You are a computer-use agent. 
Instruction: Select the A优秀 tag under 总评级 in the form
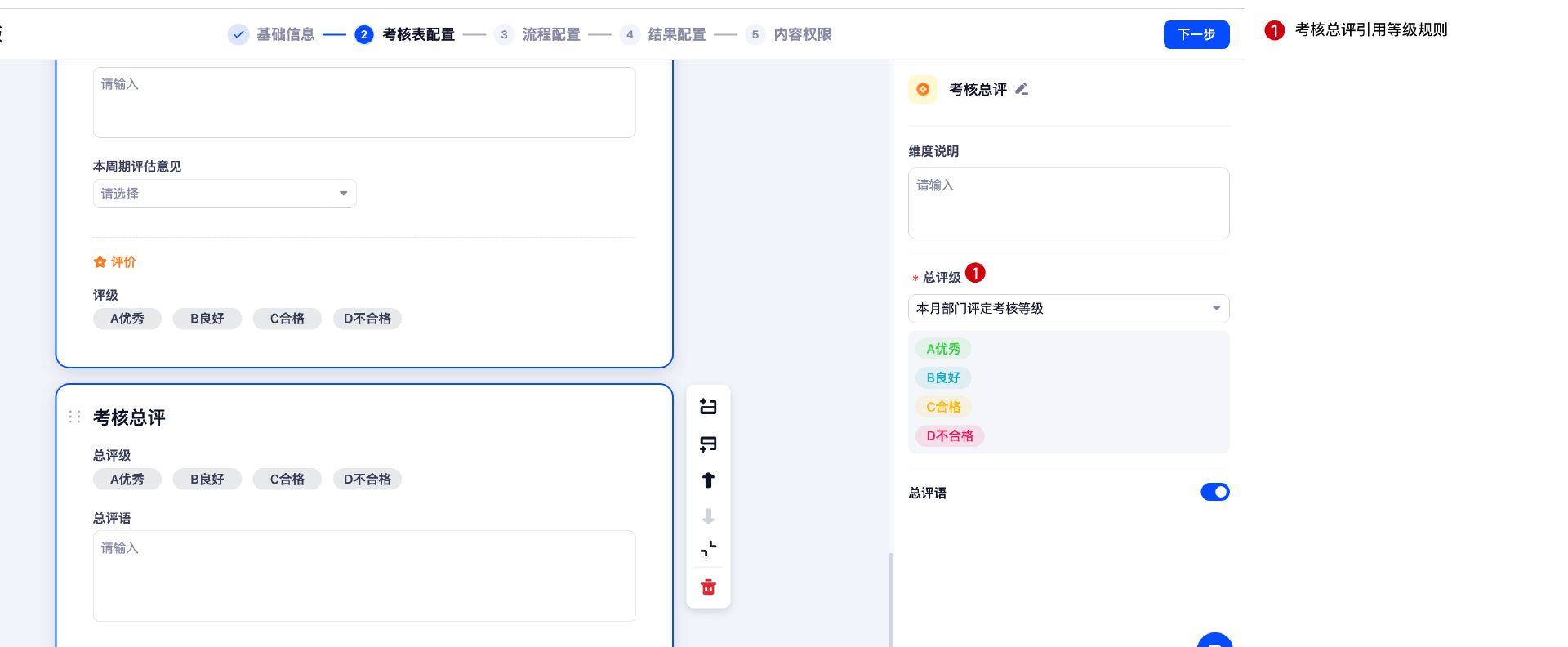coord(127,480)
